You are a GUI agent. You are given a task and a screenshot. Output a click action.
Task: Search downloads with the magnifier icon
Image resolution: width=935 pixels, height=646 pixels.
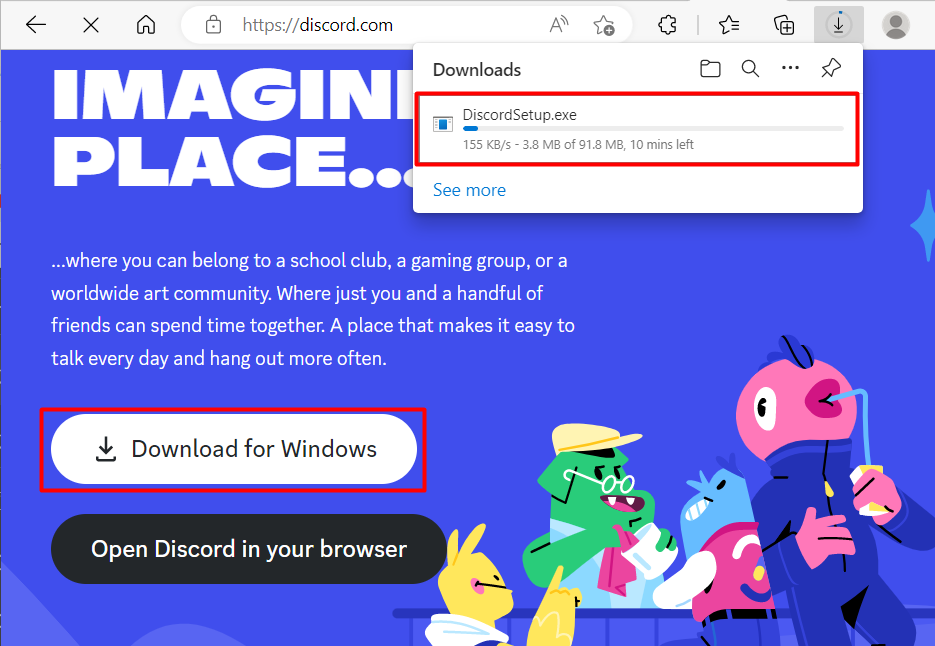coord(750,69)
